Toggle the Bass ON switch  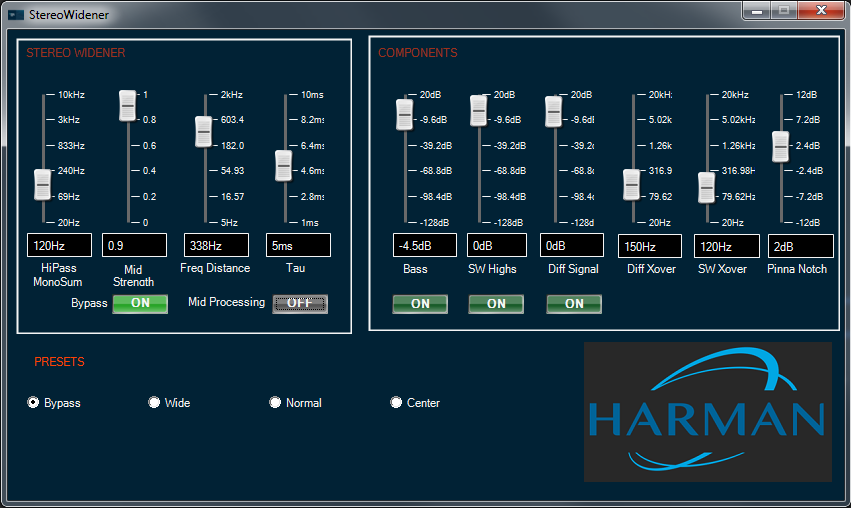tap(420, 304)
